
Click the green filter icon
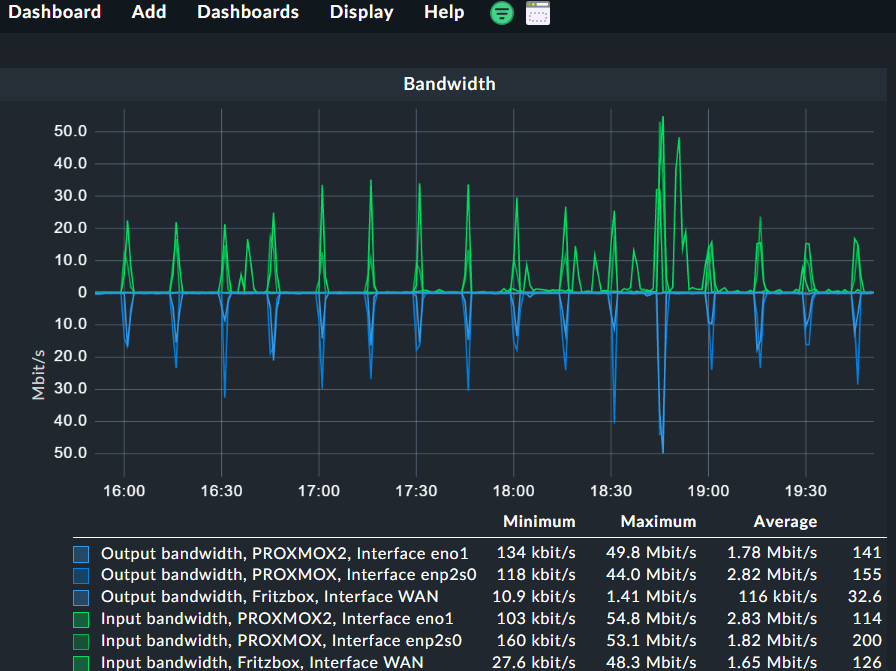click(x=502, y=13)
